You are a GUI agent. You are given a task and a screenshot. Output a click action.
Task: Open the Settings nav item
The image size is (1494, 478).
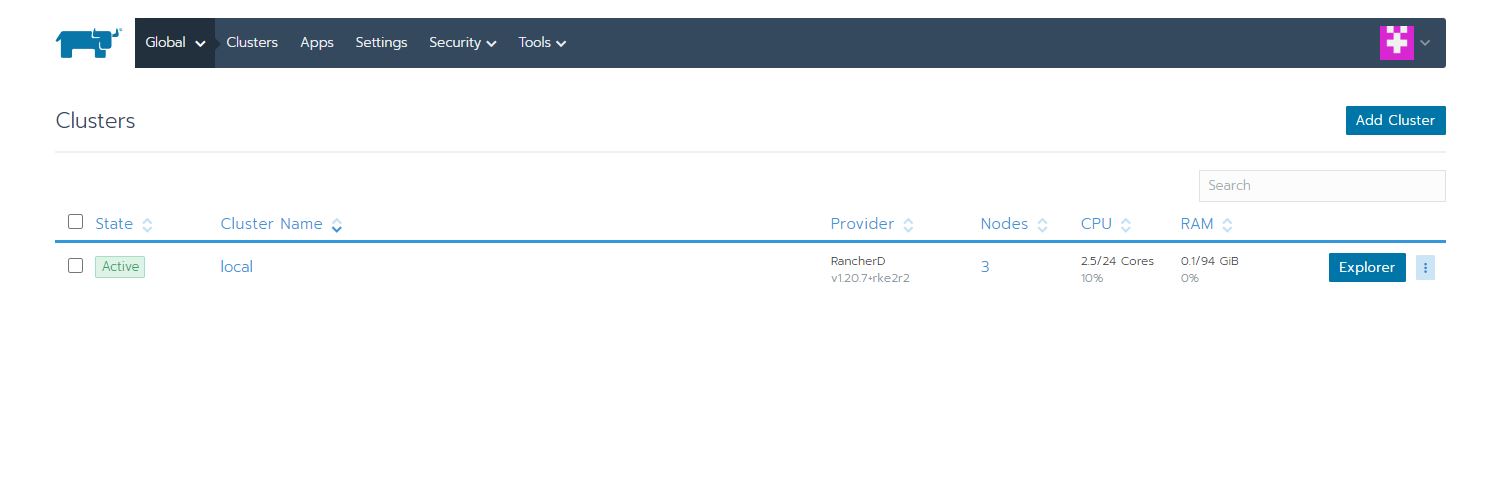tap(381, 43)
